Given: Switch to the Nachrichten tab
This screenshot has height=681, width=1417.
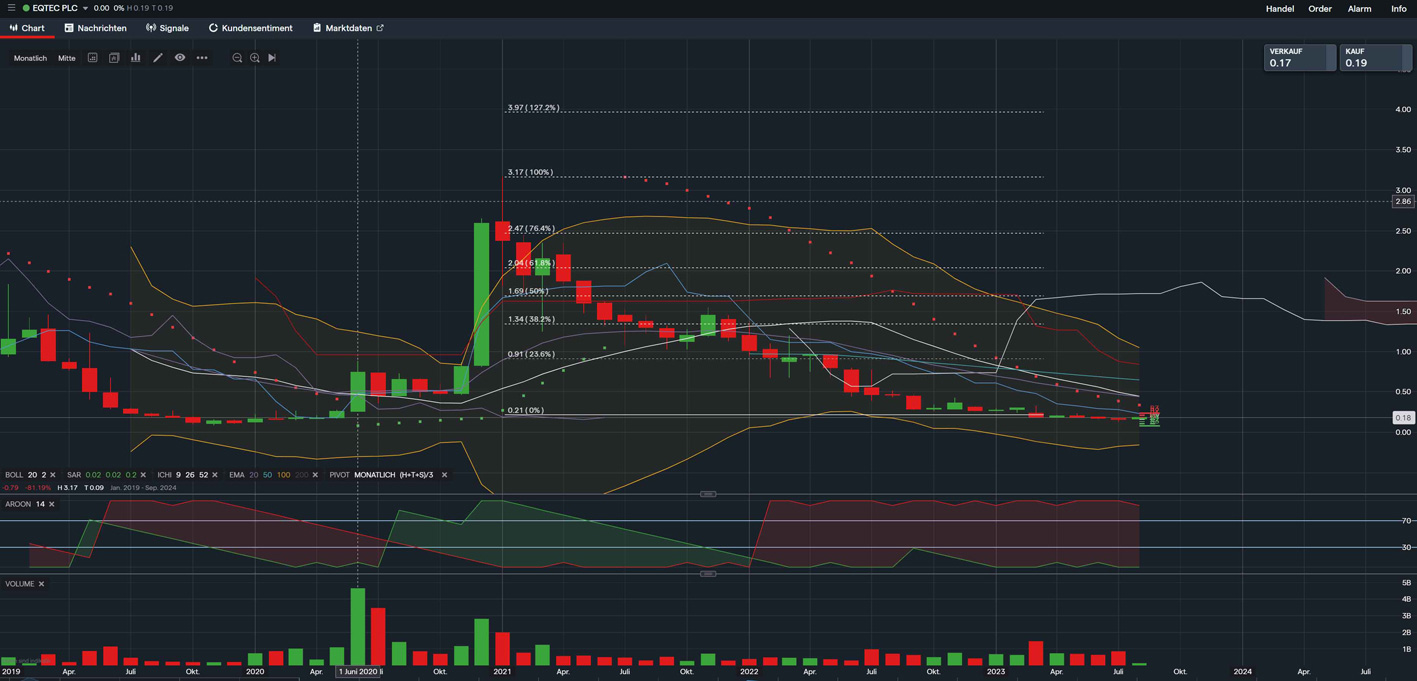Looking at the screenshot, I should tap(95, 28).
